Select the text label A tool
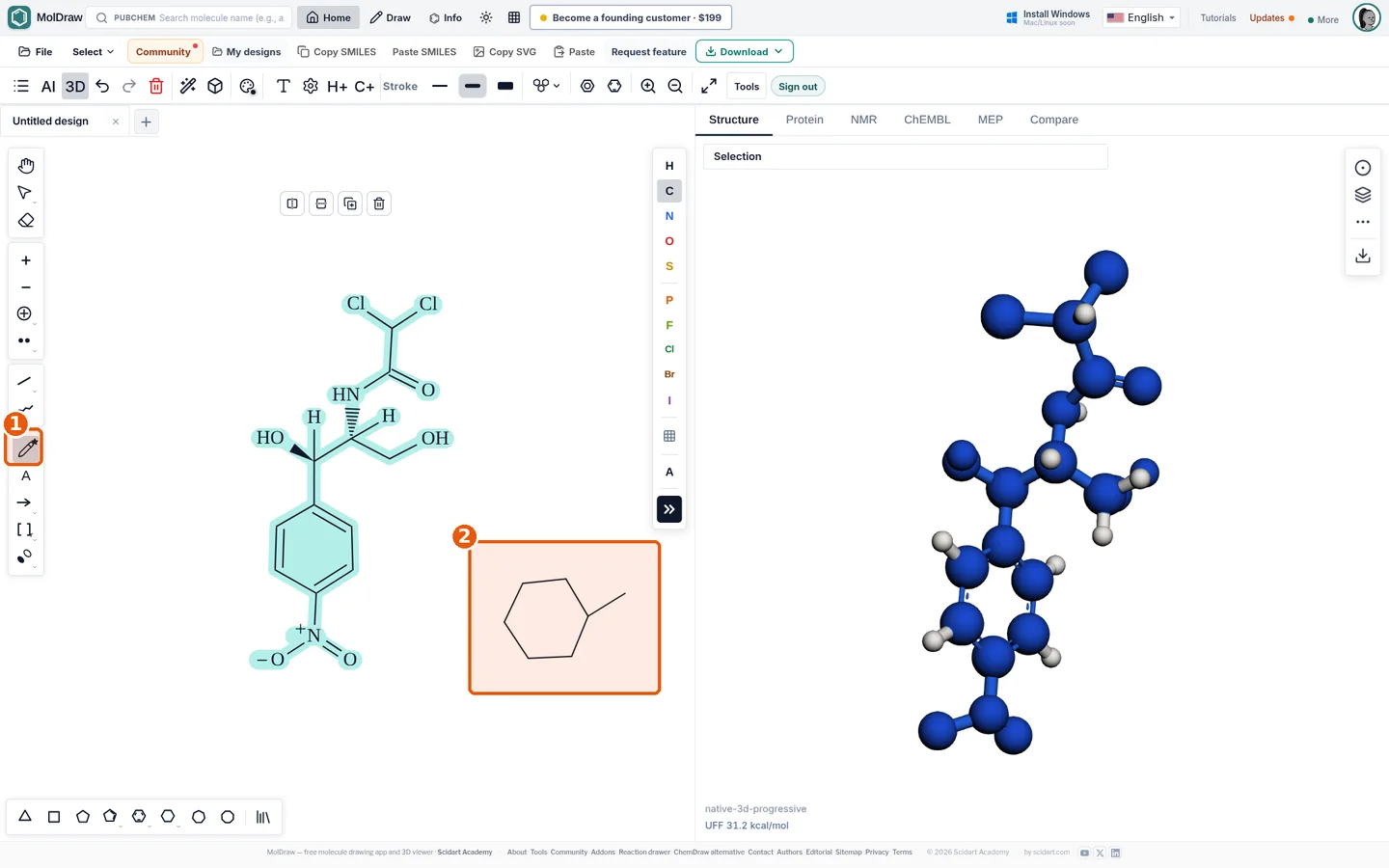This screenshot has width=1389, height=868. (x=26, y=475)
